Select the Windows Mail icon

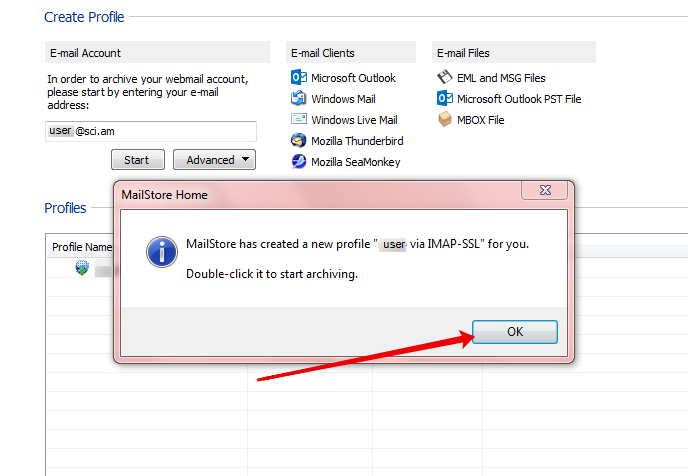tap(299, 98)
